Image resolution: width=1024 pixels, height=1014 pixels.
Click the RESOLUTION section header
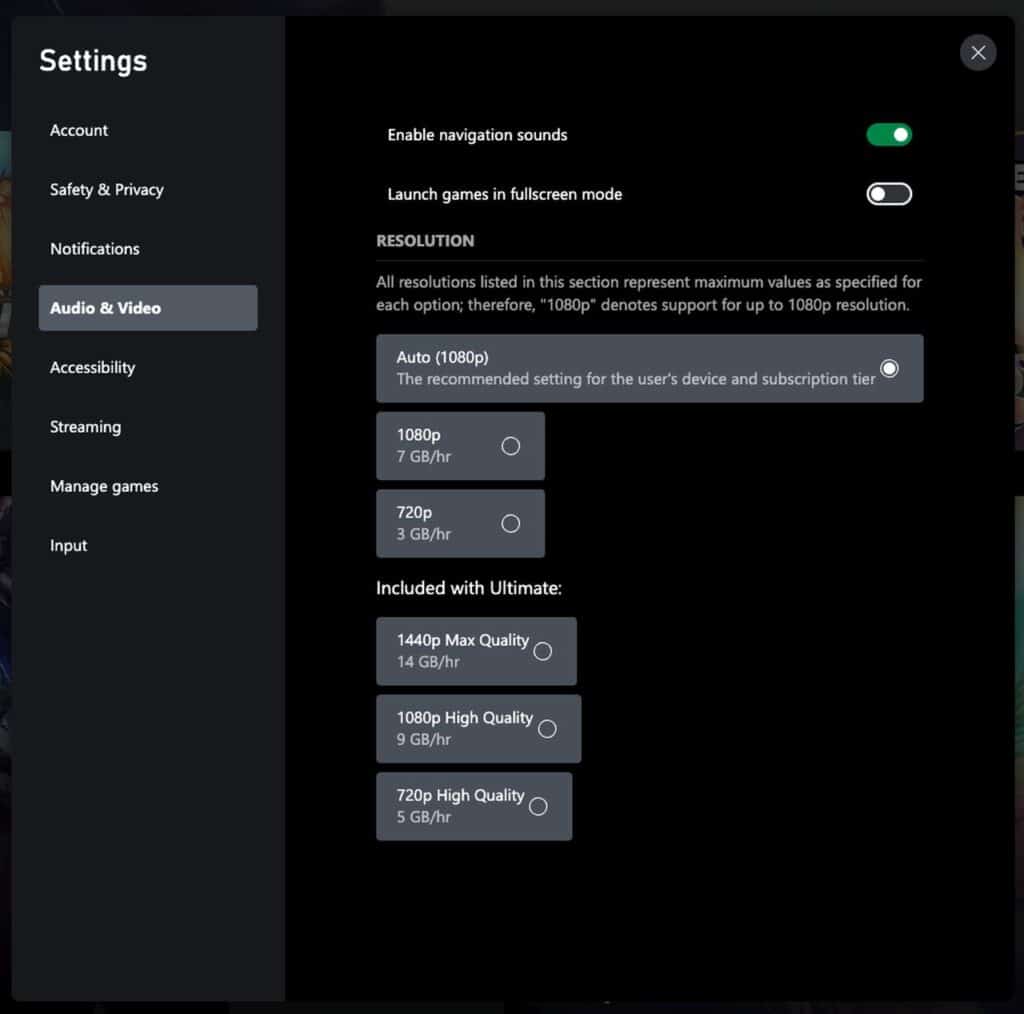(425, 241)
